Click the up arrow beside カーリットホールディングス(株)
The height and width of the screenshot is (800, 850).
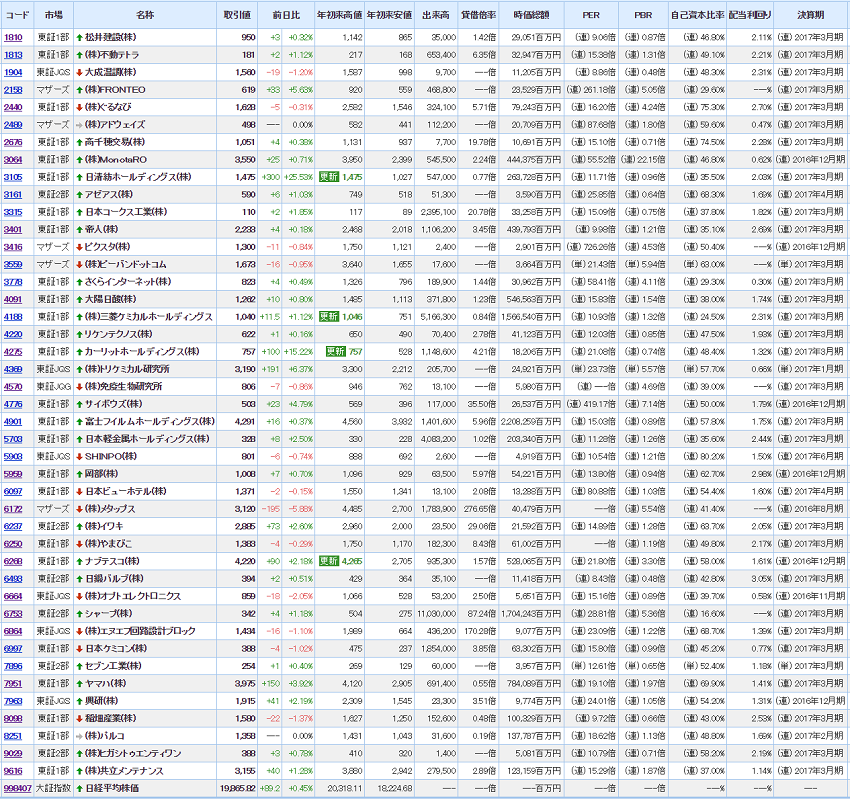coord(79,352)
